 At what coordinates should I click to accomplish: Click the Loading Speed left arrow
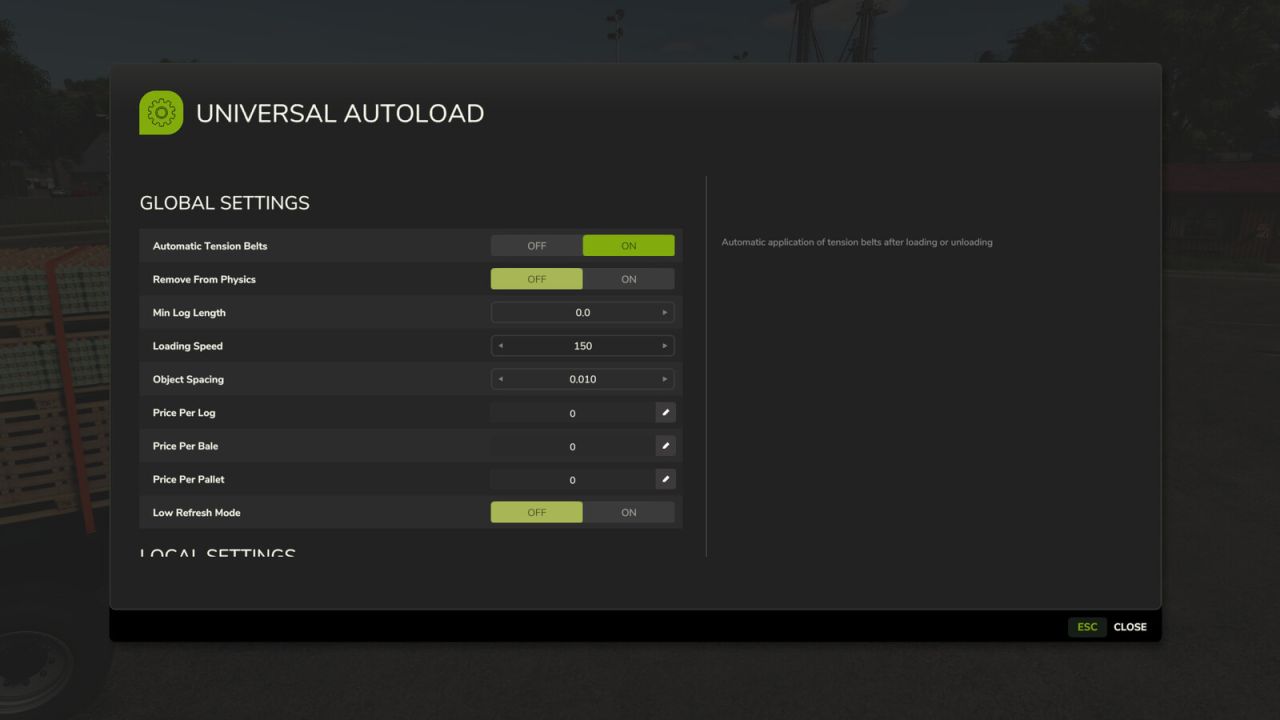point(500,345)
